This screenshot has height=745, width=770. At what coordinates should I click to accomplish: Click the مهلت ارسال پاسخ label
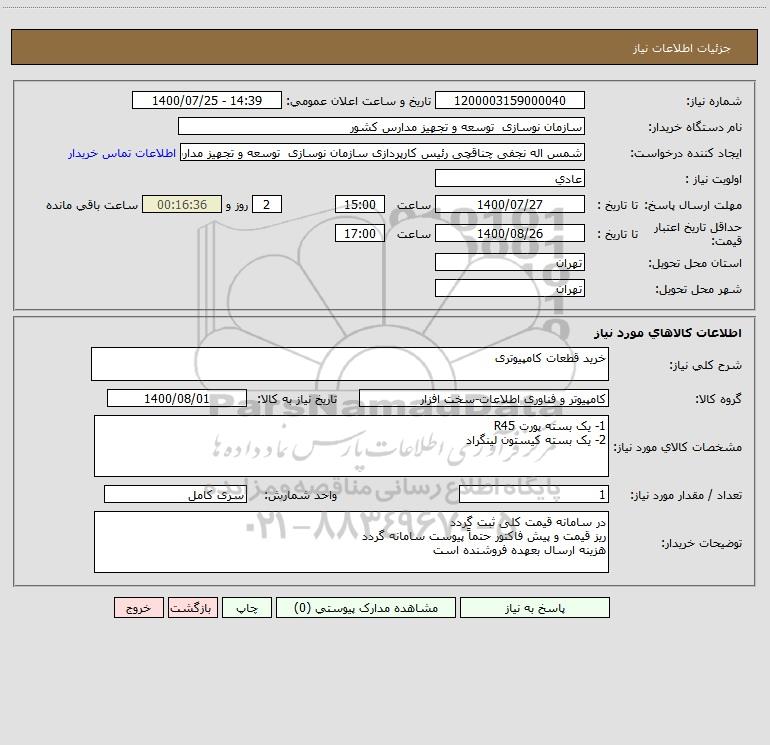click(x=693, y=205)
